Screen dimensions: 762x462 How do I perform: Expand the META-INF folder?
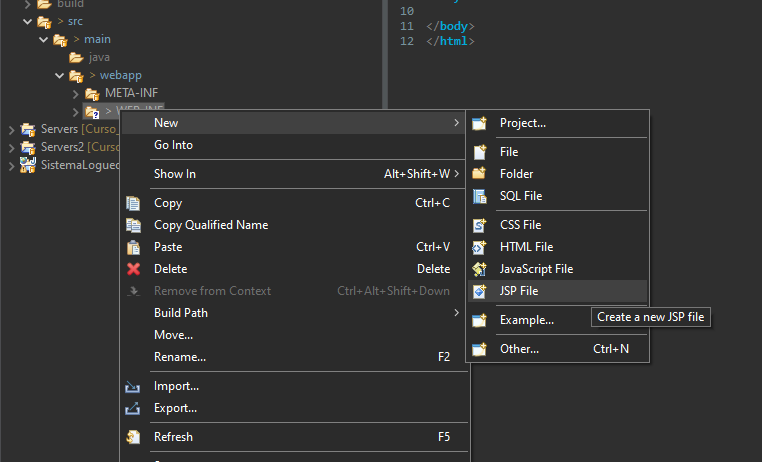tap(76, 93)
